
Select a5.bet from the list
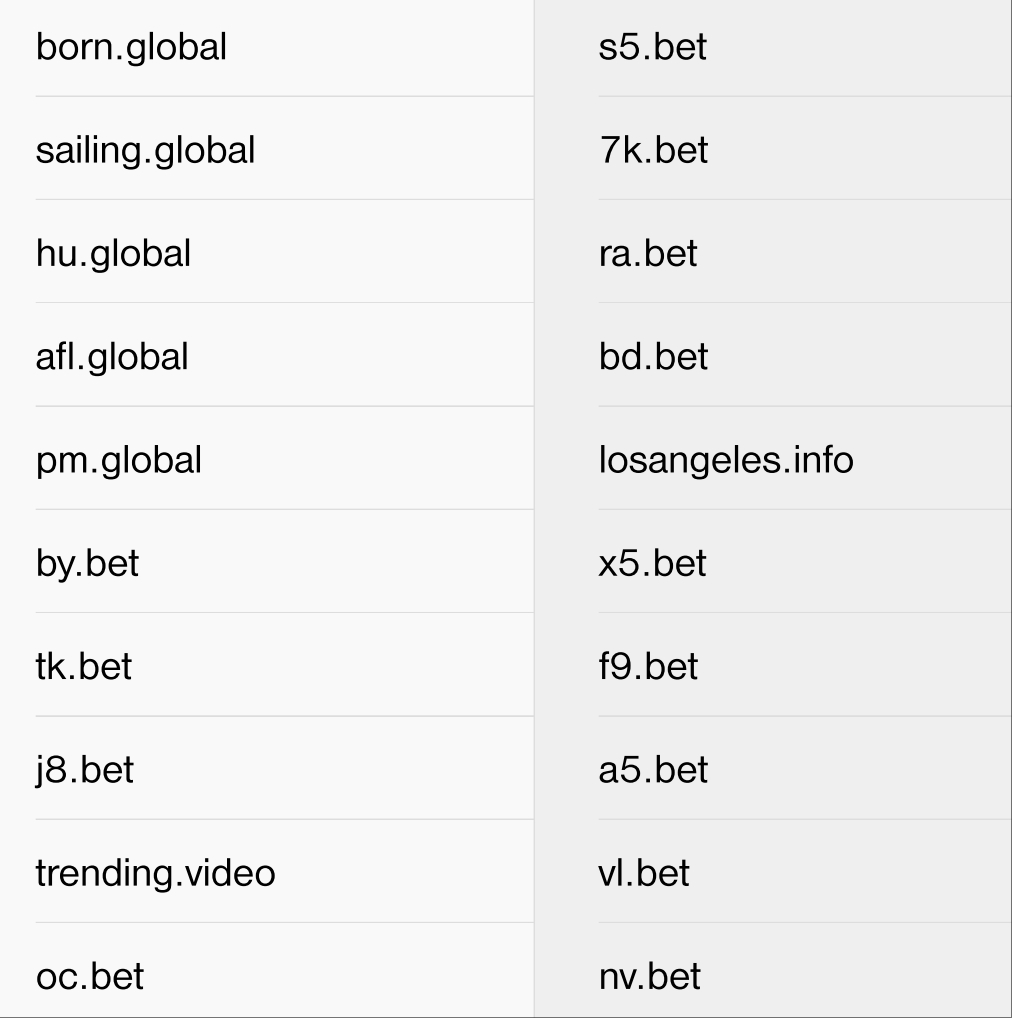653,769
